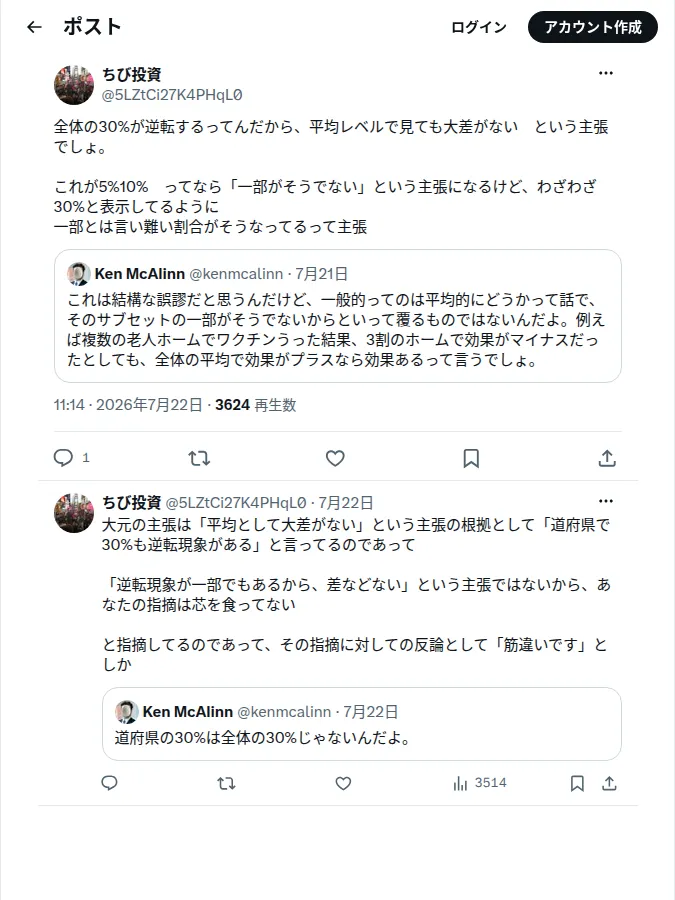Open the 11:14 2026年7月22日 timestamp link

[x=128, y=405]
